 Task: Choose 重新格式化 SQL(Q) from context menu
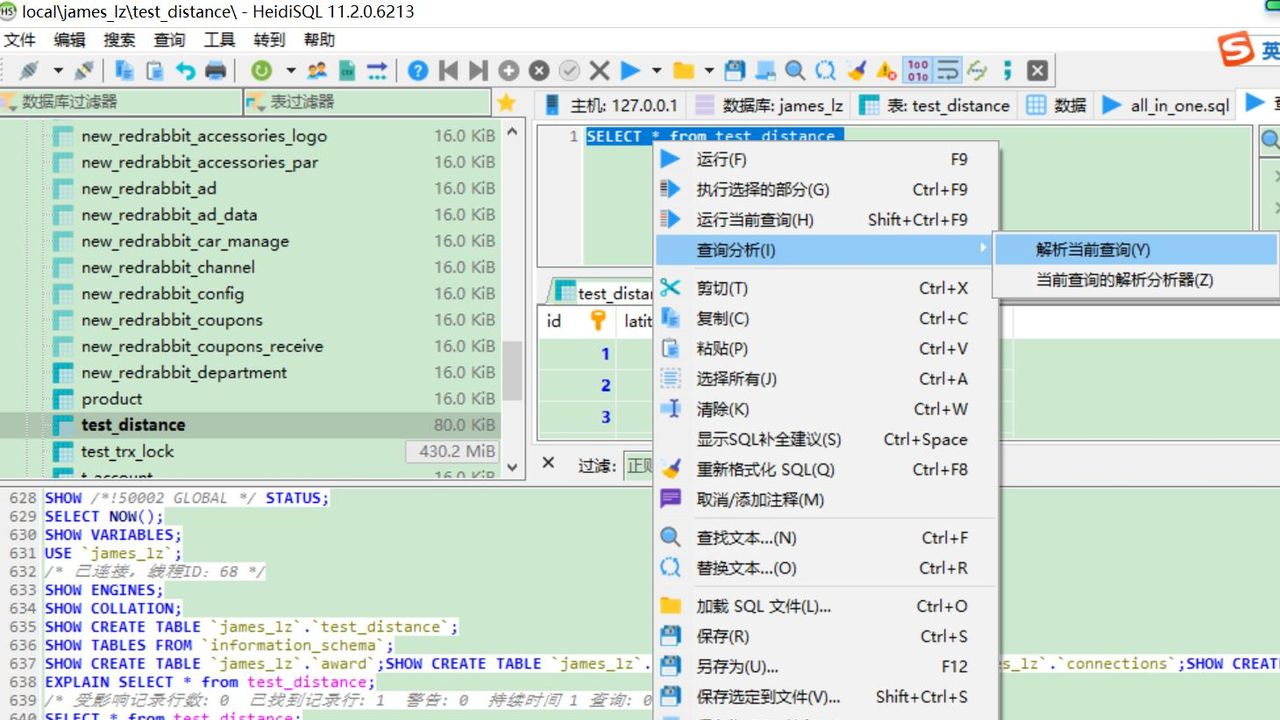(765, 469)
